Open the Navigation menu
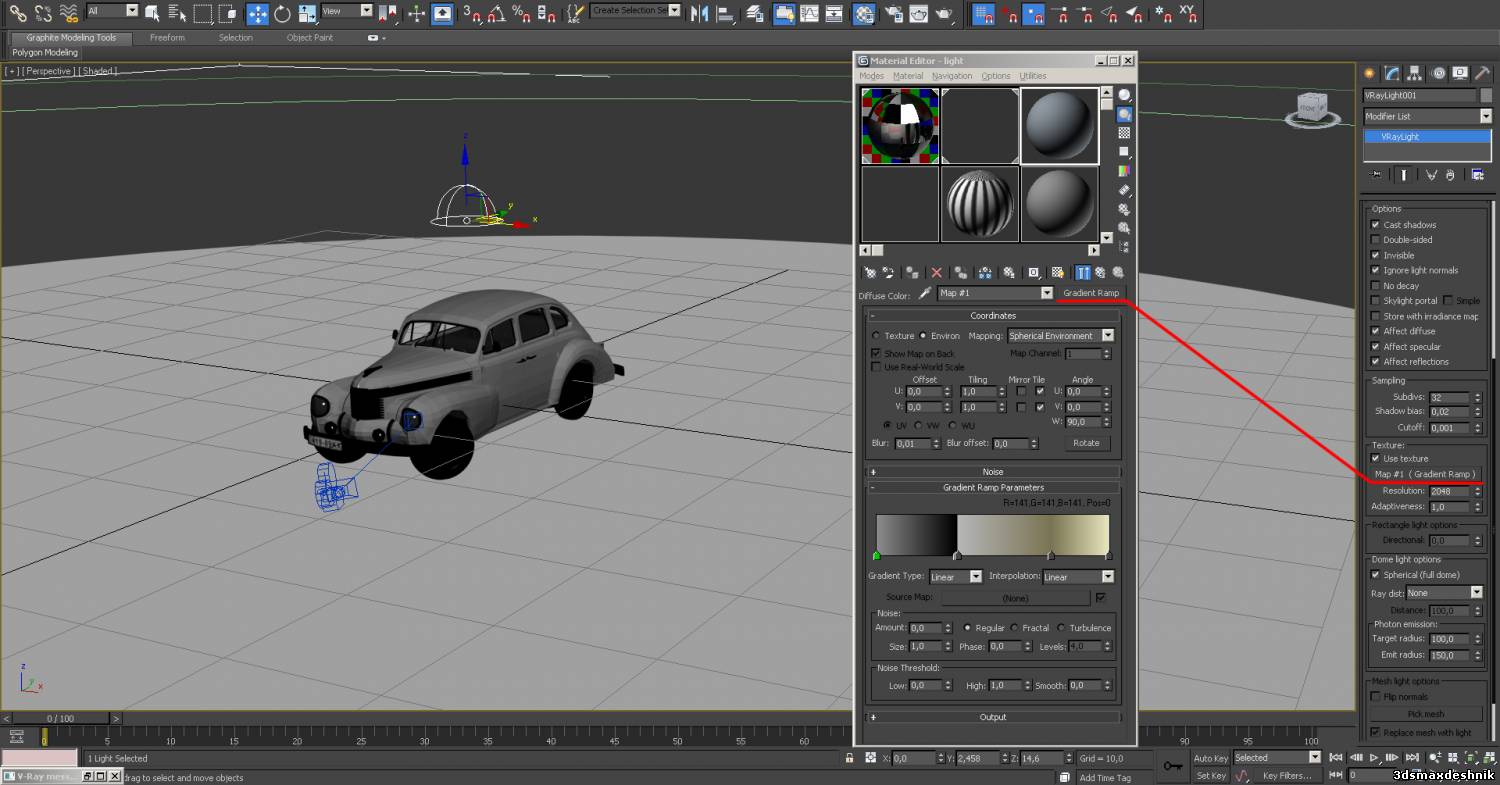The height and width of the screenshot is (785, 1500). click(952, 76)
